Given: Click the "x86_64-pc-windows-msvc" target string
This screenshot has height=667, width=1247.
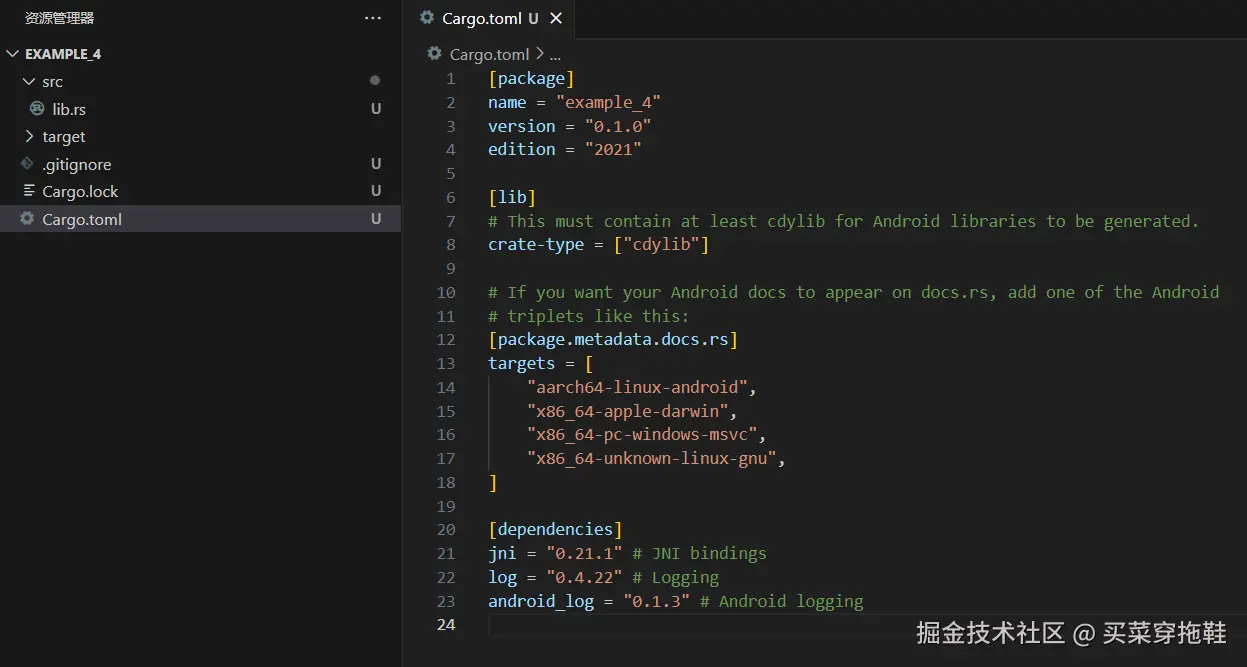Looking at the screenshot, I should point(642,435).
